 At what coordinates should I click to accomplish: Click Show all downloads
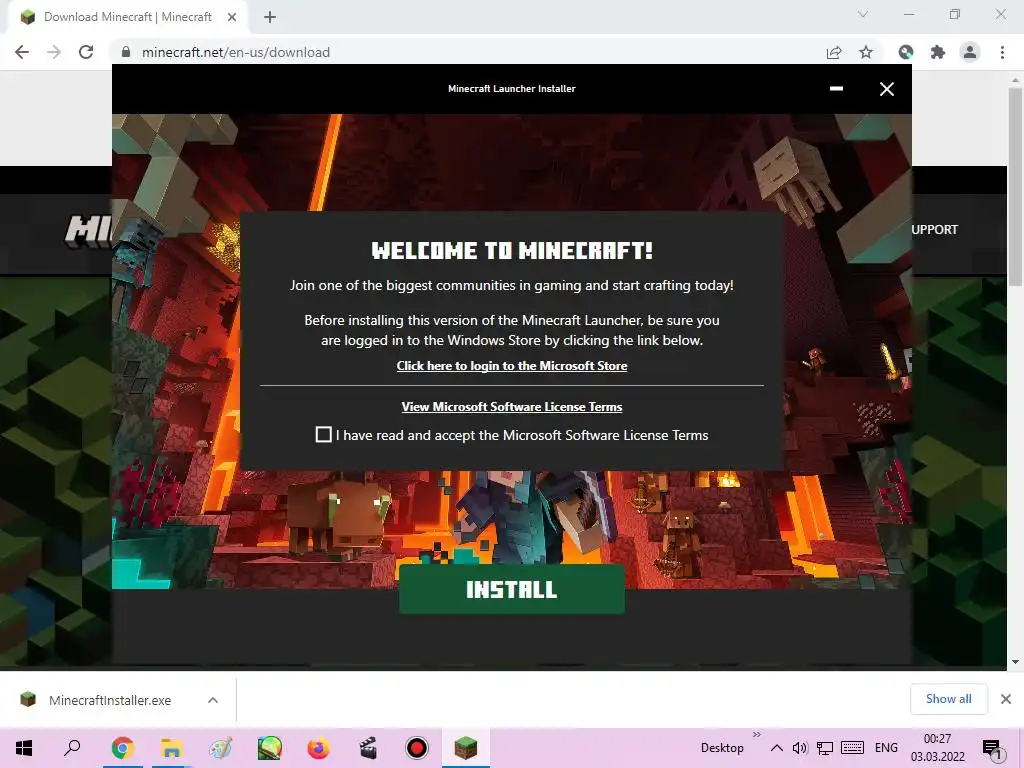pos(948,699)
